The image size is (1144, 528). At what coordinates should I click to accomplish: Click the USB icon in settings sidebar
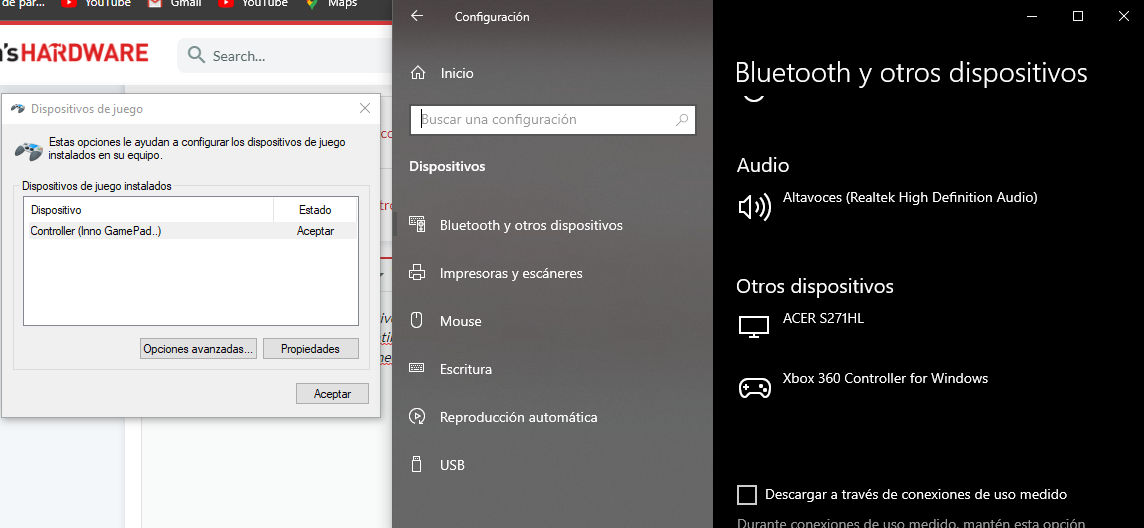[x=417, y=465]
